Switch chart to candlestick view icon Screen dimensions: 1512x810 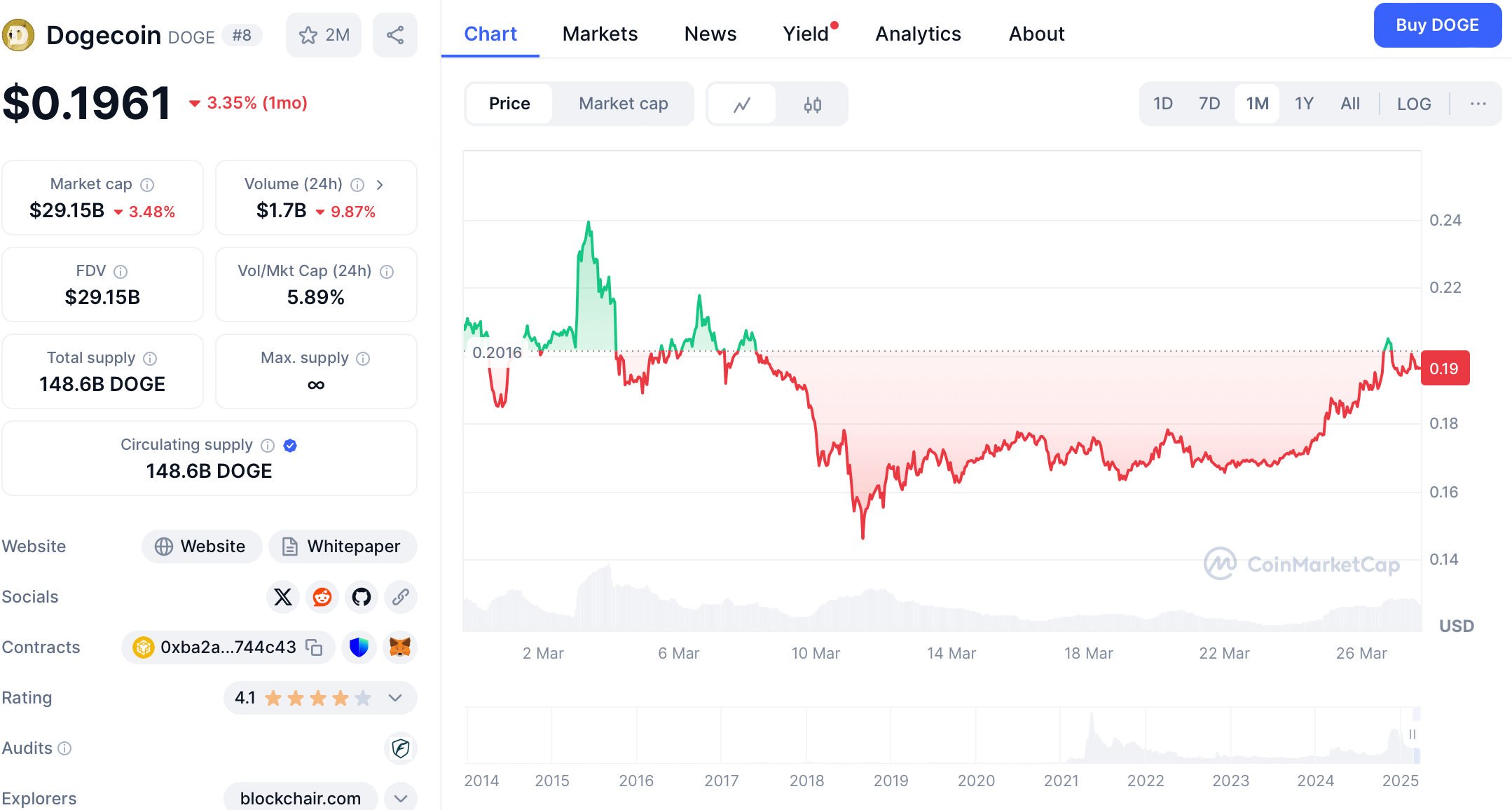pos(813,104)
